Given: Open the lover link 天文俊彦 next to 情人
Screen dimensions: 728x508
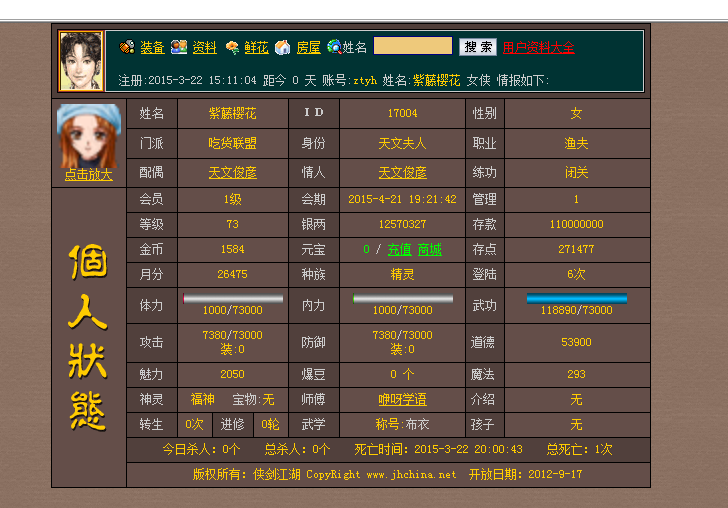Looking at the screenshot, I should pyautogui.click(x=402, y=173).
